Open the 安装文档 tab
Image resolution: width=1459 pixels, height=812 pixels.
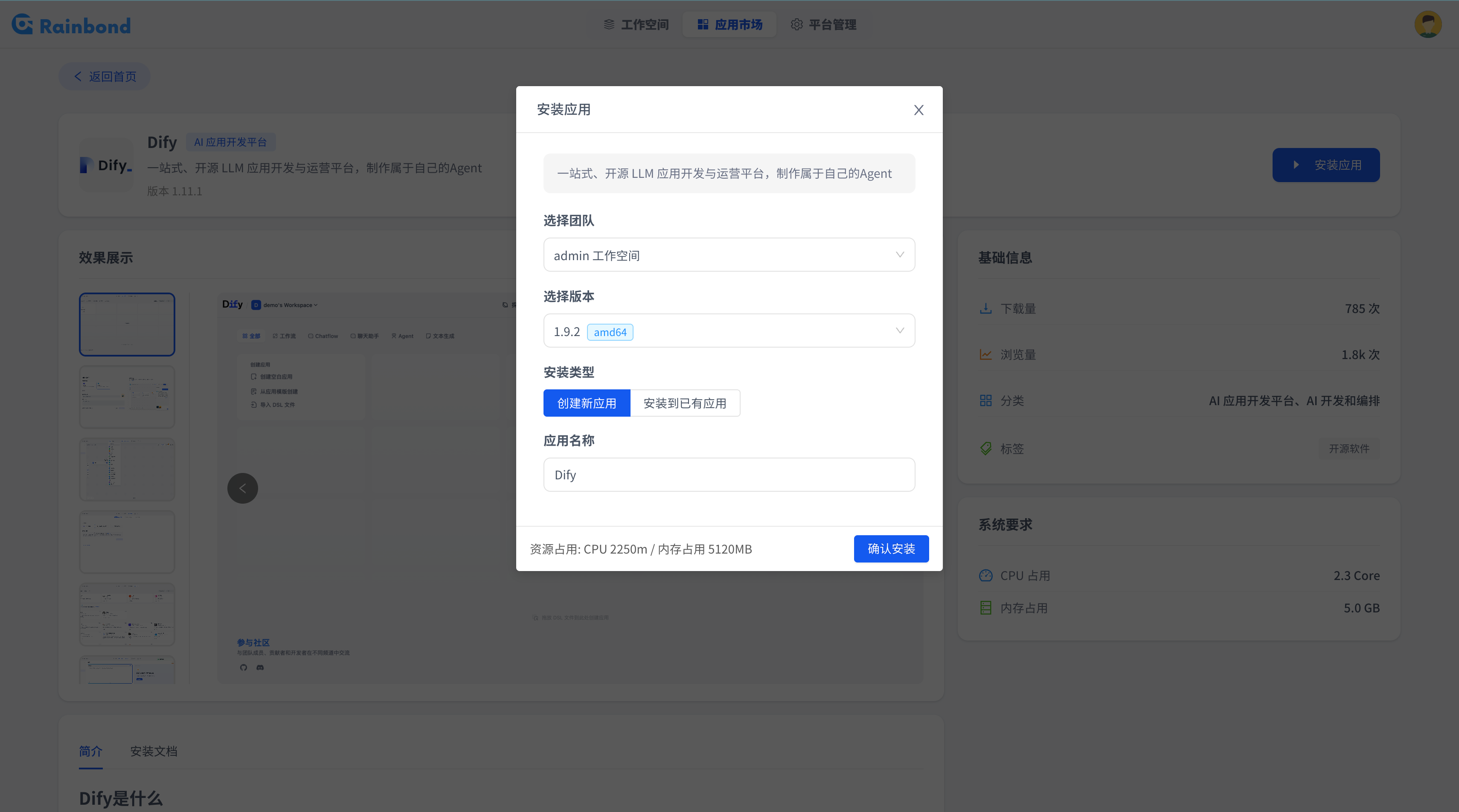click(154, 751)
